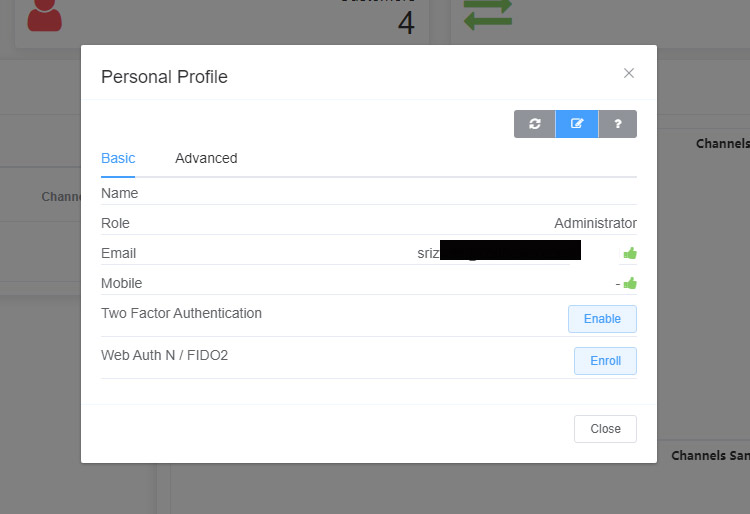Viewport: 750px width, 514px height.
Task: Click the Web Auth N / FIDO2 label
Action: point(164,355)
